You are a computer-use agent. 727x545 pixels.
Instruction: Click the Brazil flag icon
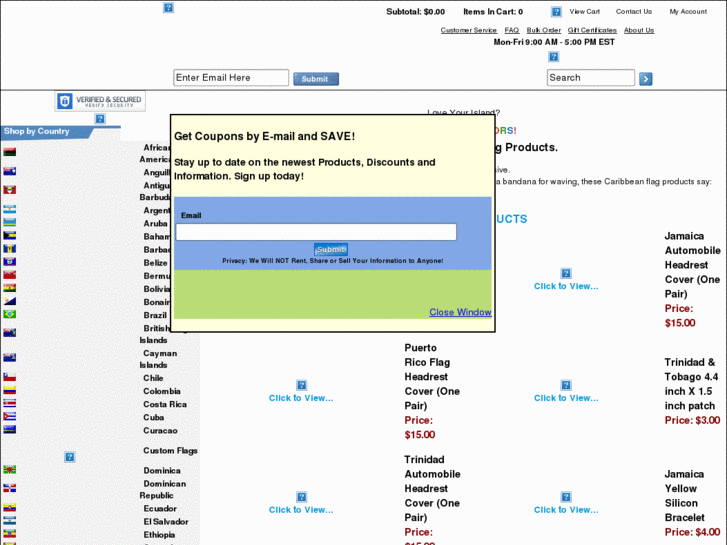click(10, 314)
